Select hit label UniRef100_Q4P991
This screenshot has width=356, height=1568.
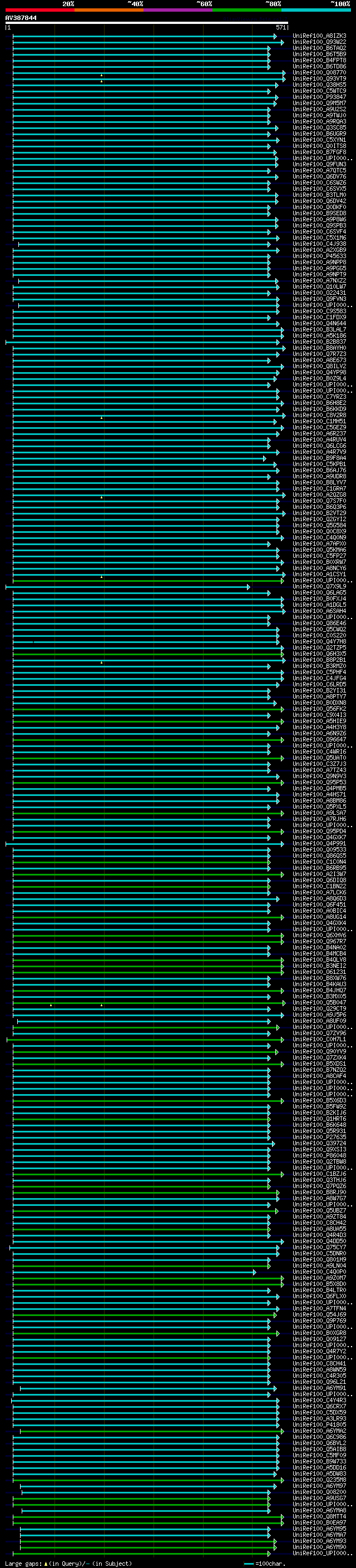point(319,844)
